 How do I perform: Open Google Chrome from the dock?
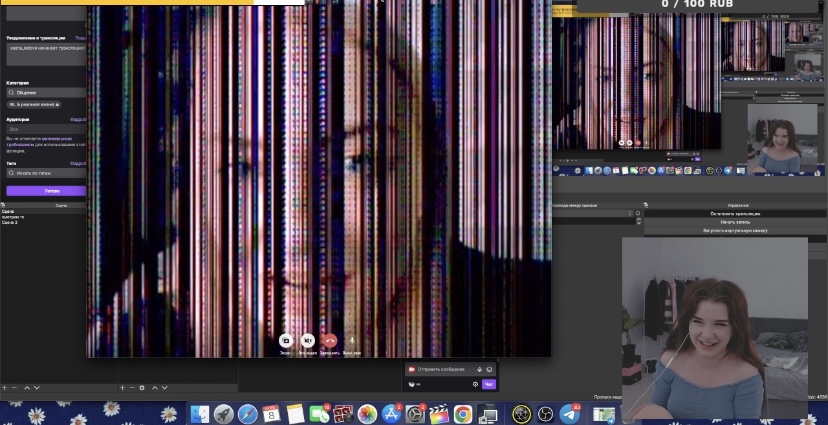tap(463, 414)
